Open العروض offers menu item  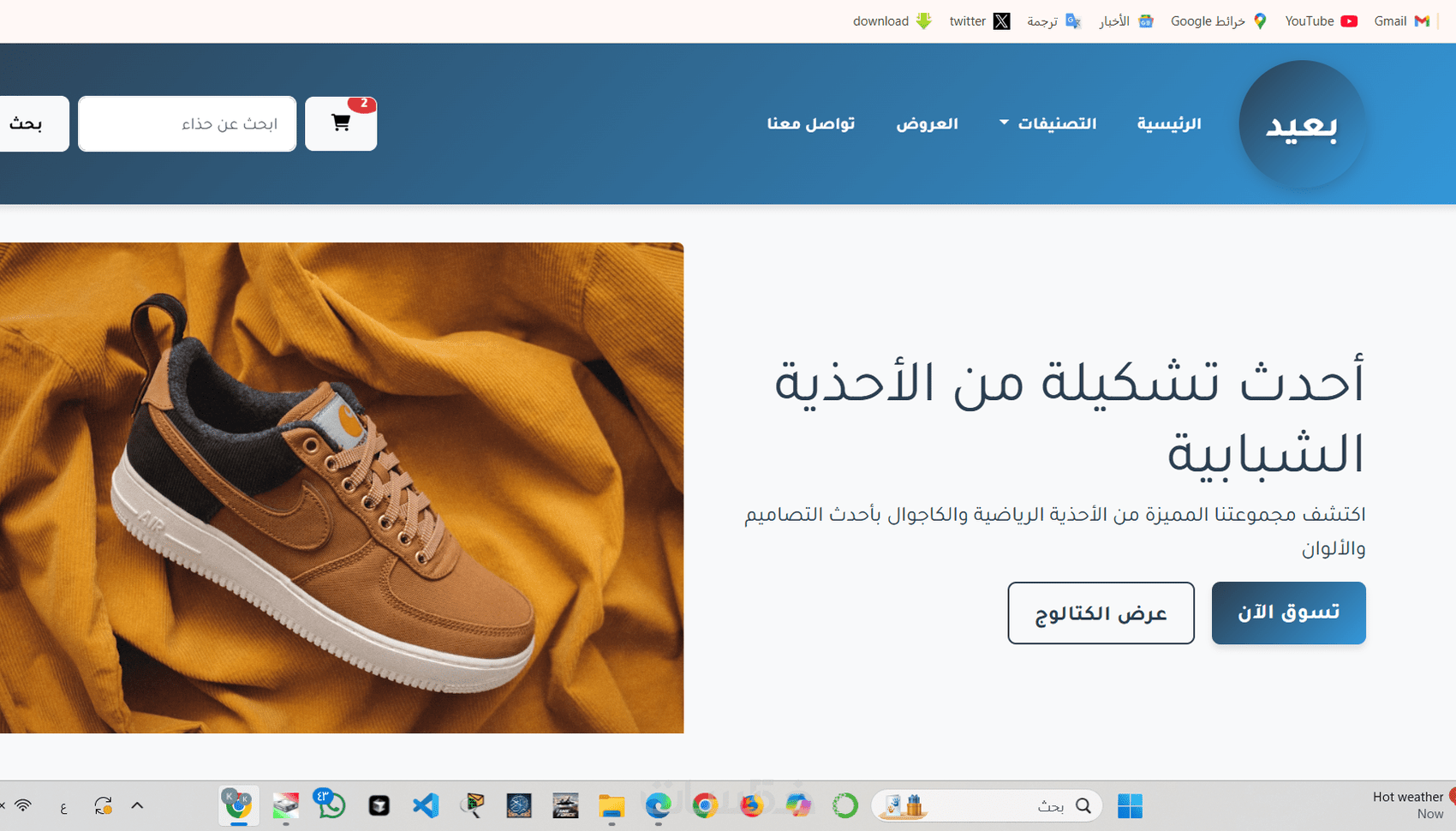[x=927, y=123]
